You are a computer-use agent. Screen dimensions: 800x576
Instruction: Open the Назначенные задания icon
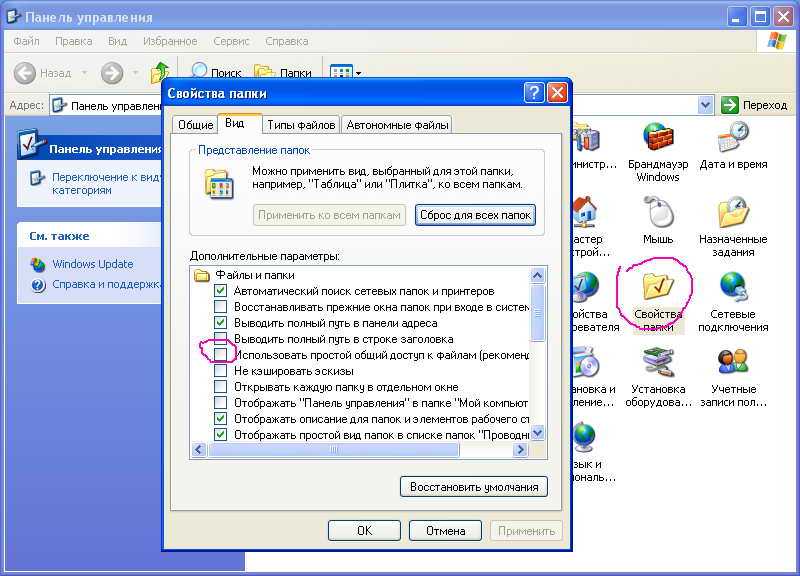coord(733,212)
